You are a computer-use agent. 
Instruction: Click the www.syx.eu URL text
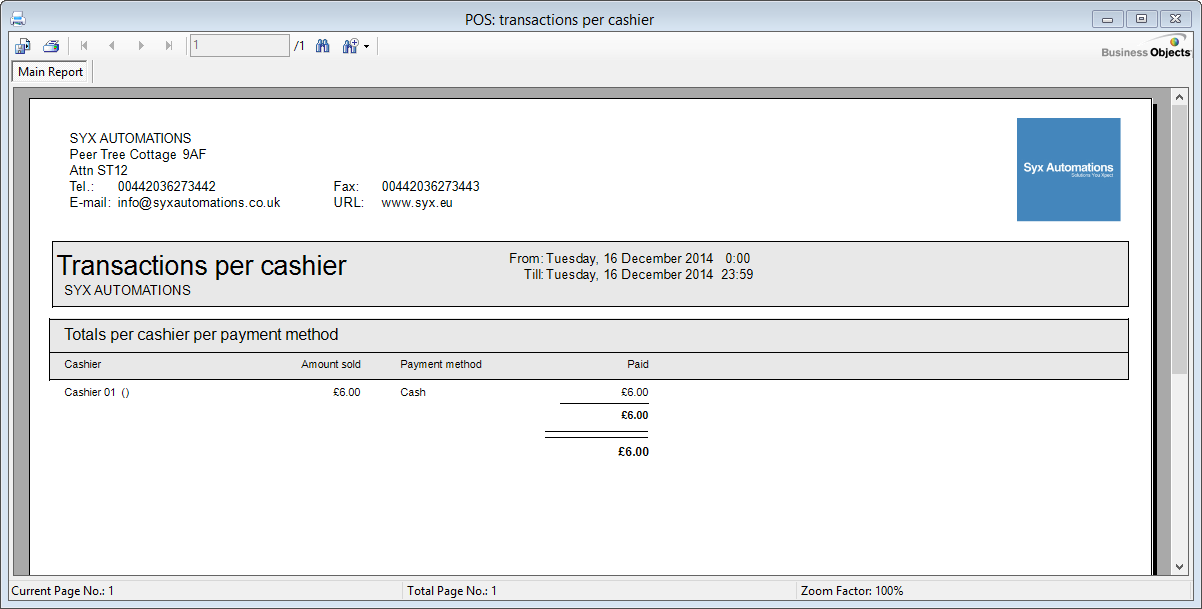417,202
